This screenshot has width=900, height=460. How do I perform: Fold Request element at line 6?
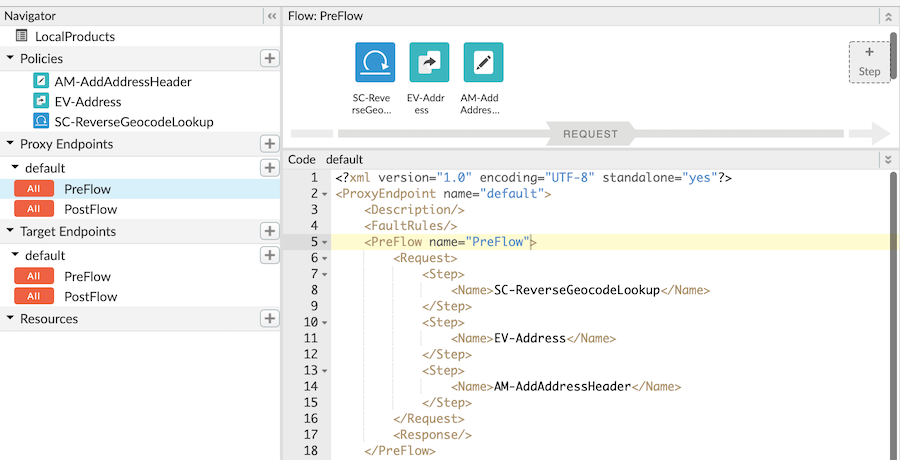tap(324, 258)
